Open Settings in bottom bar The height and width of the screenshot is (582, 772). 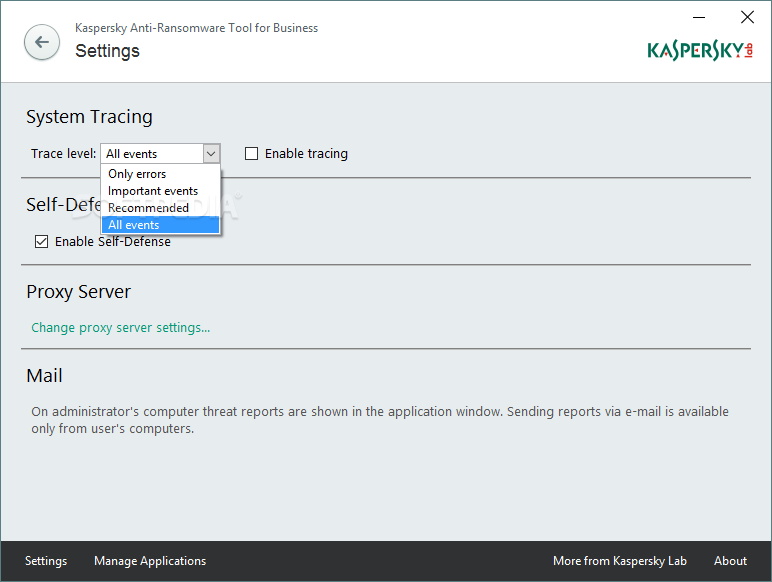[46, 561]
